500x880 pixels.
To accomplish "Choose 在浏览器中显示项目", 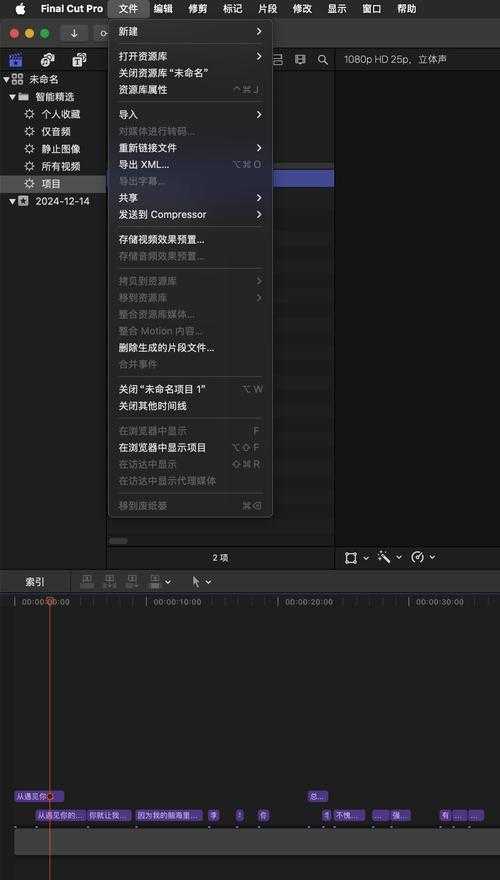I will click(190, 448).
